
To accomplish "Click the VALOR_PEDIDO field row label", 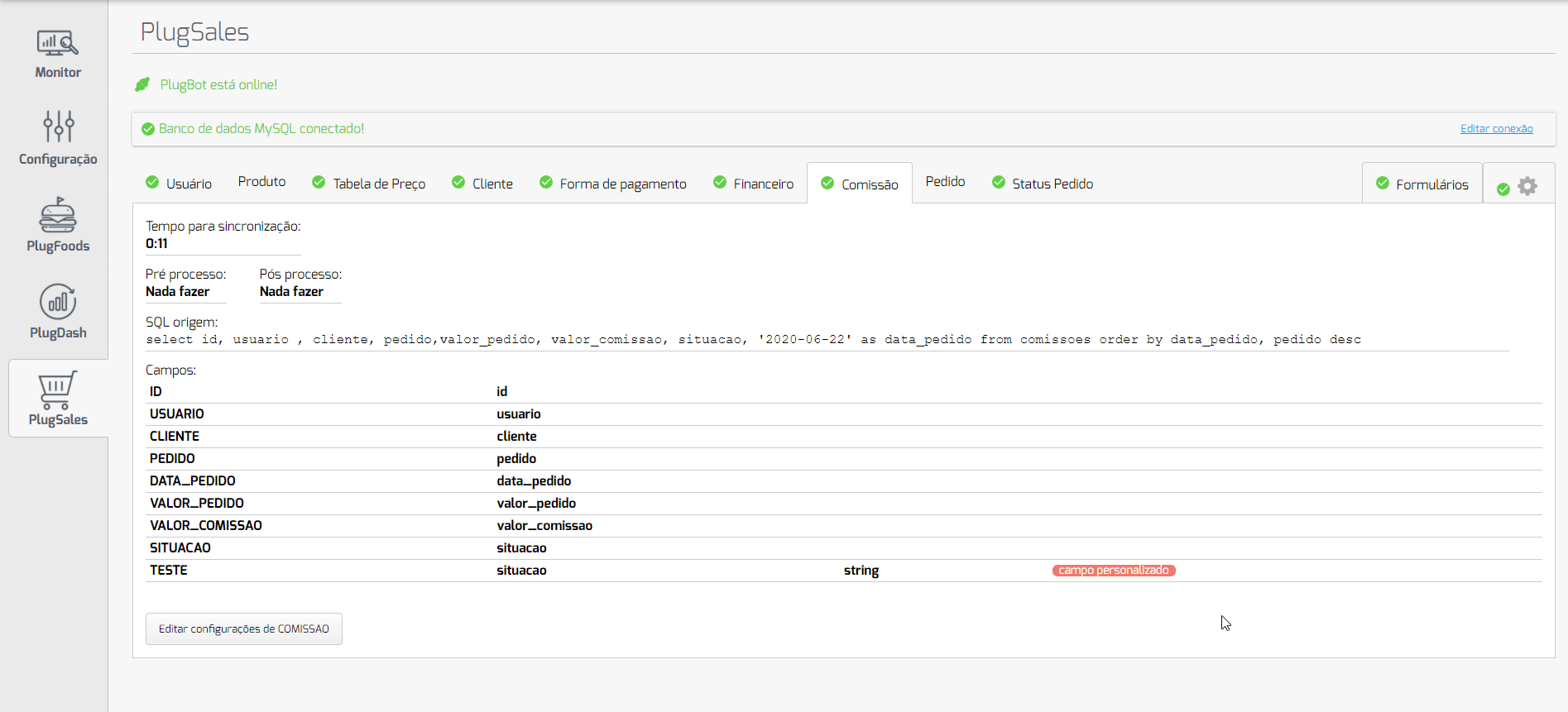I will click(197, 504).
